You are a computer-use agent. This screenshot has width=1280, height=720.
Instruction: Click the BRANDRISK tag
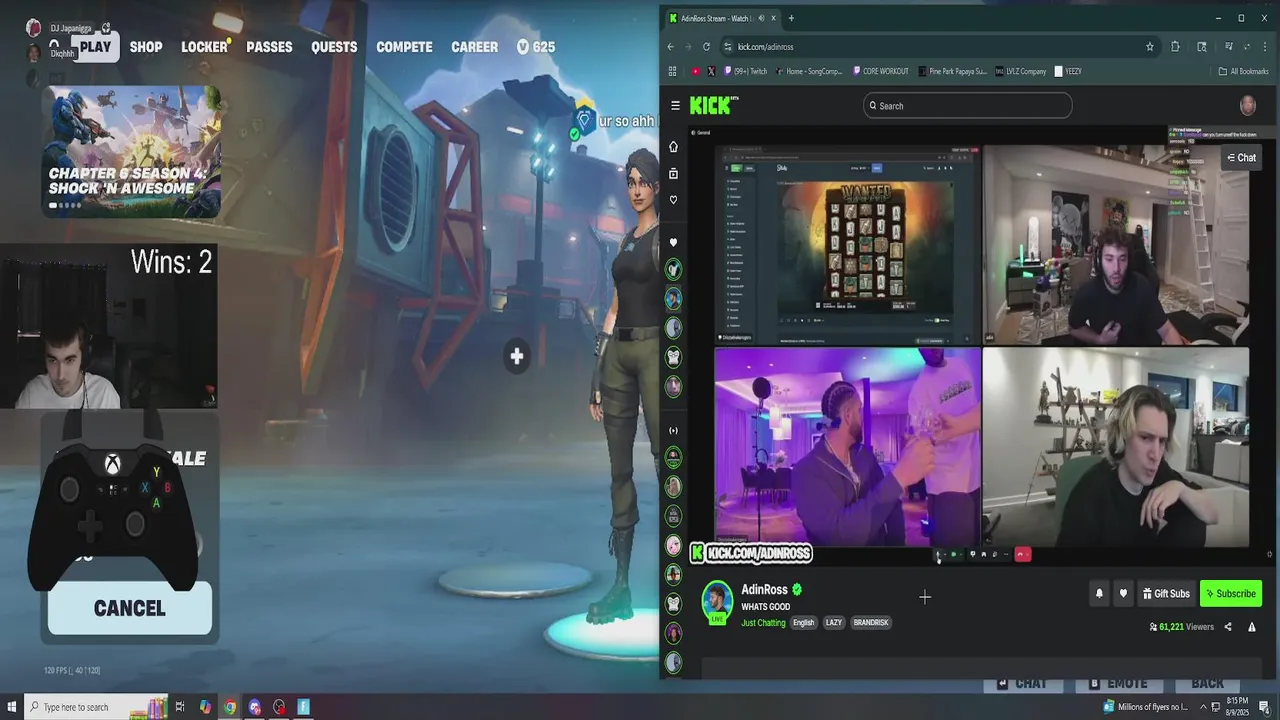pos(871,622)
